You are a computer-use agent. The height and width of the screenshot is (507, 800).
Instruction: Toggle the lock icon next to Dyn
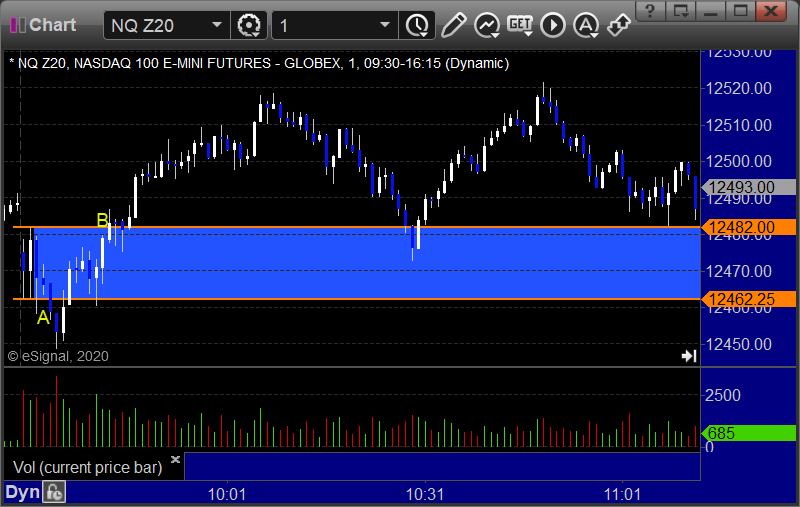(54, 493)
